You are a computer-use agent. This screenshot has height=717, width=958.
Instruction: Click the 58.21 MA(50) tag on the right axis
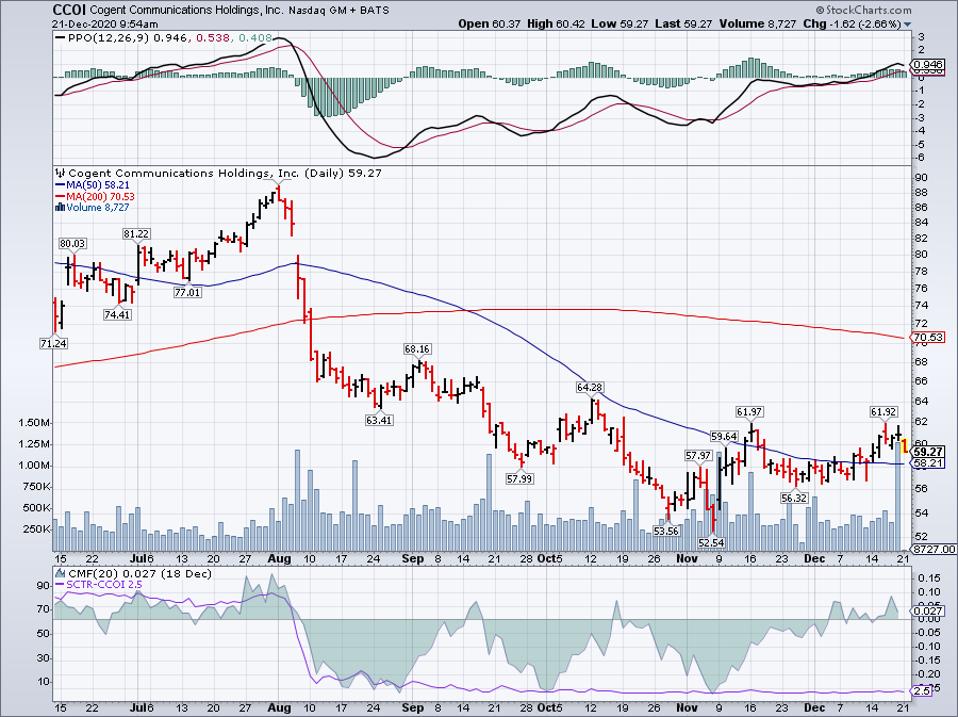tap(927, 464)
